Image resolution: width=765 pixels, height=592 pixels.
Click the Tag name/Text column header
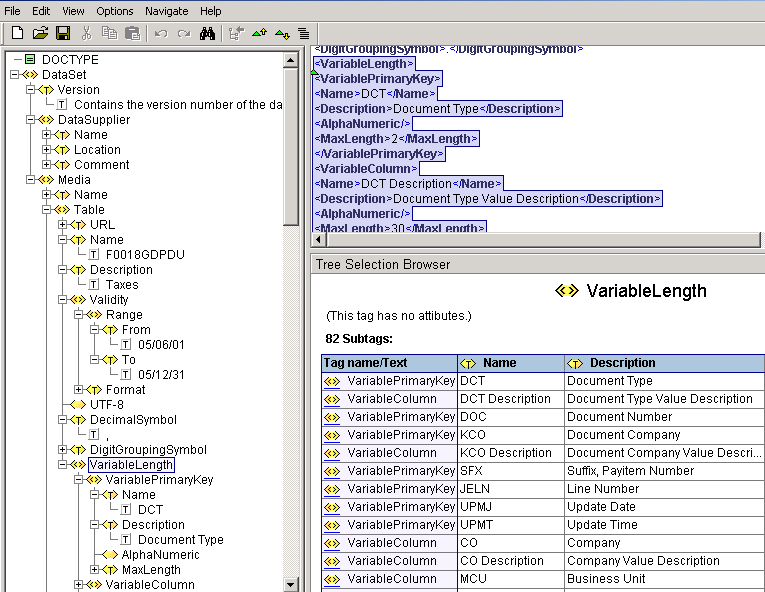pyautogui.click(x=389, y=363)
